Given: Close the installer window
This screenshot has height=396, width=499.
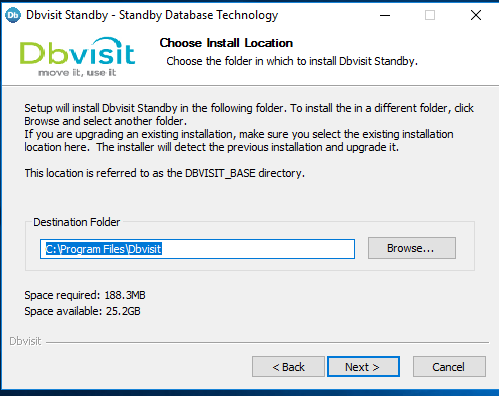Looking at the screenshot, I should click(x=476, y=15).
